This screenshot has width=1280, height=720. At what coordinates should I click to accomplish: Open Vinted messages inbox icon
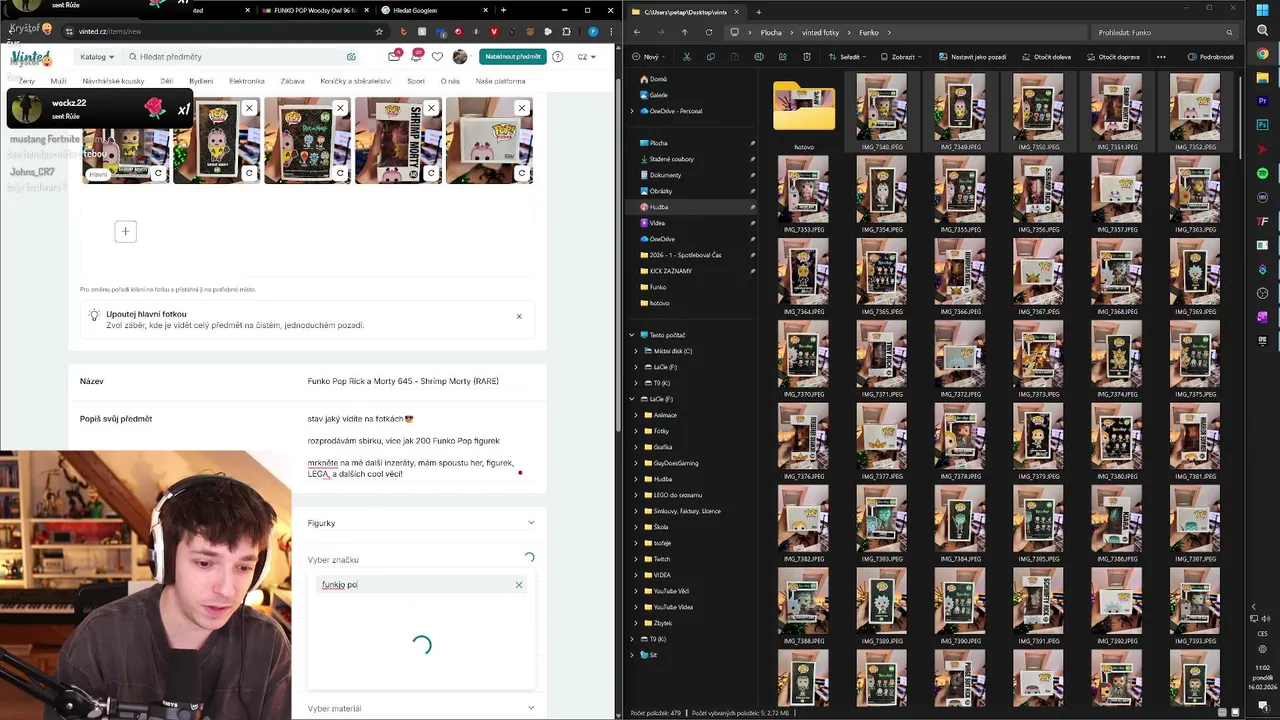[x=394, y=57]
